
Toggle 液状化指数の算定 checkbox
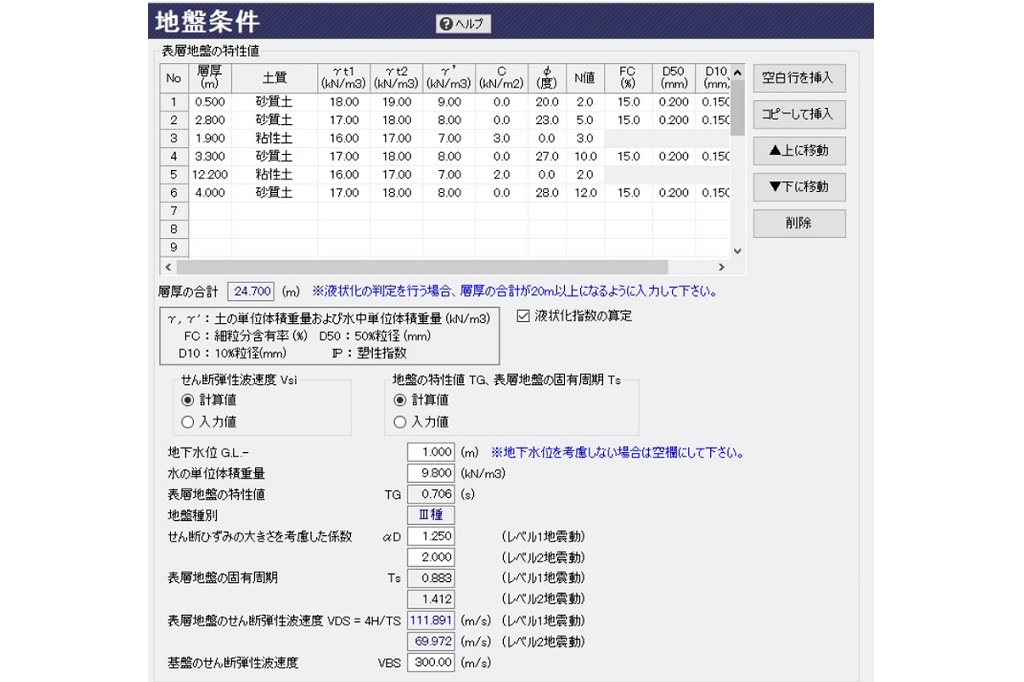523,316
